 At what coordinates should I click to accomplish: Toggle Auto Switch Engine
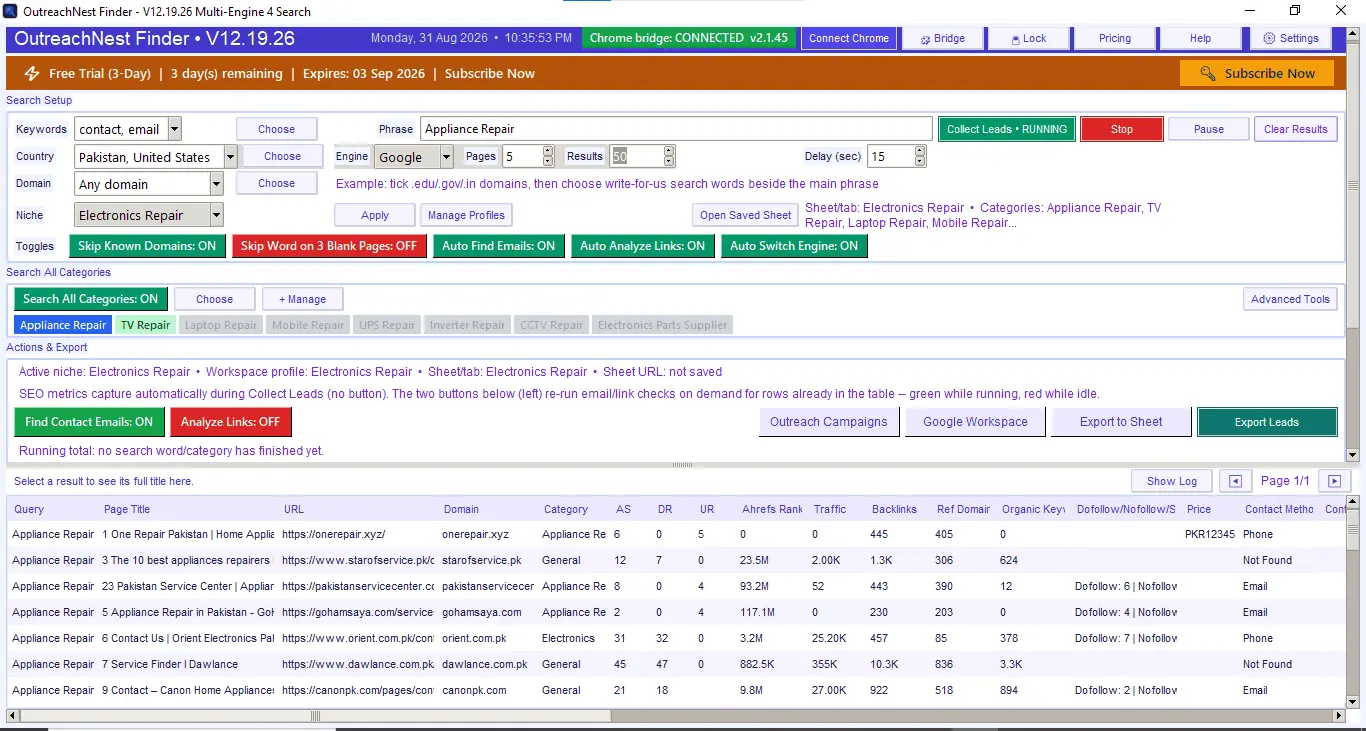click(x=794, y=246)
